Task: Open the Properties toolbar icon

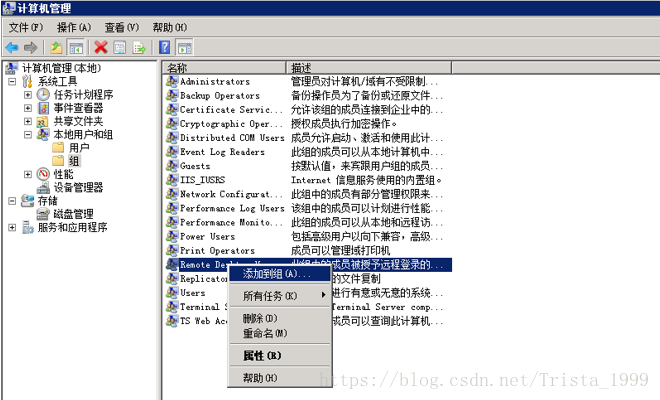Action: click(120, 48)
